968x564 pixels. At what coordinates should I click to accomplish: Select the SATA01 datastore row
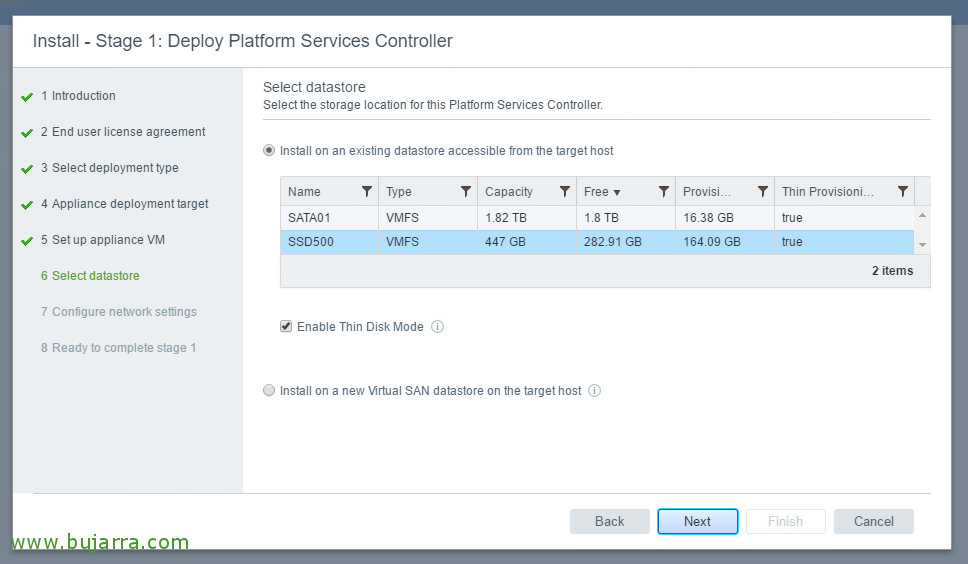point(597,218)
